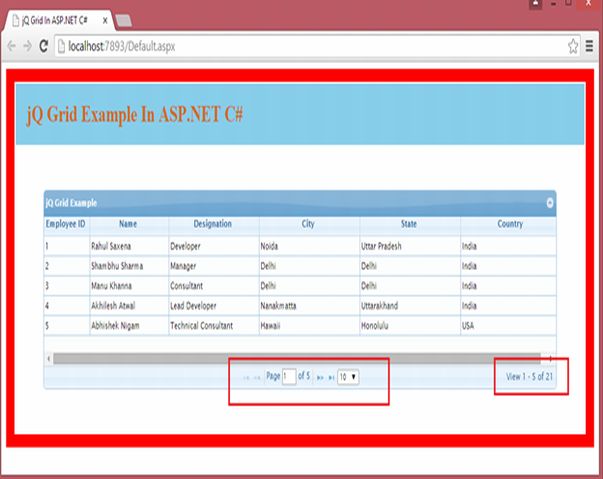This screenshot has width=603, height=479.
Task: Bookmark page with star icon
Action: click(x=573, y=46)
